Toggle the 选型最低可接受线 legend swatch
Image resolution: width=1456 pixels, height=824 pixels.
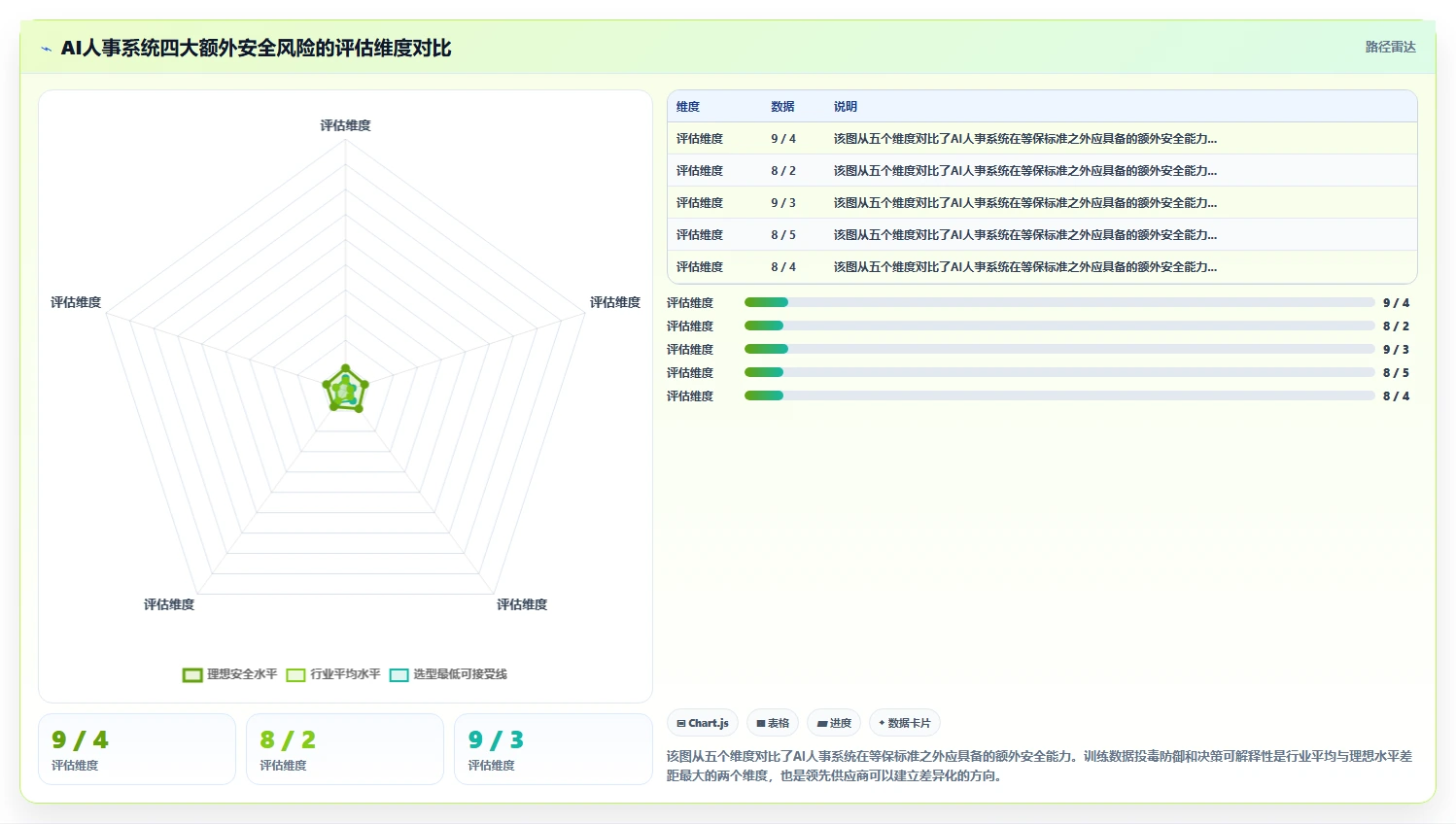[399, 674]
